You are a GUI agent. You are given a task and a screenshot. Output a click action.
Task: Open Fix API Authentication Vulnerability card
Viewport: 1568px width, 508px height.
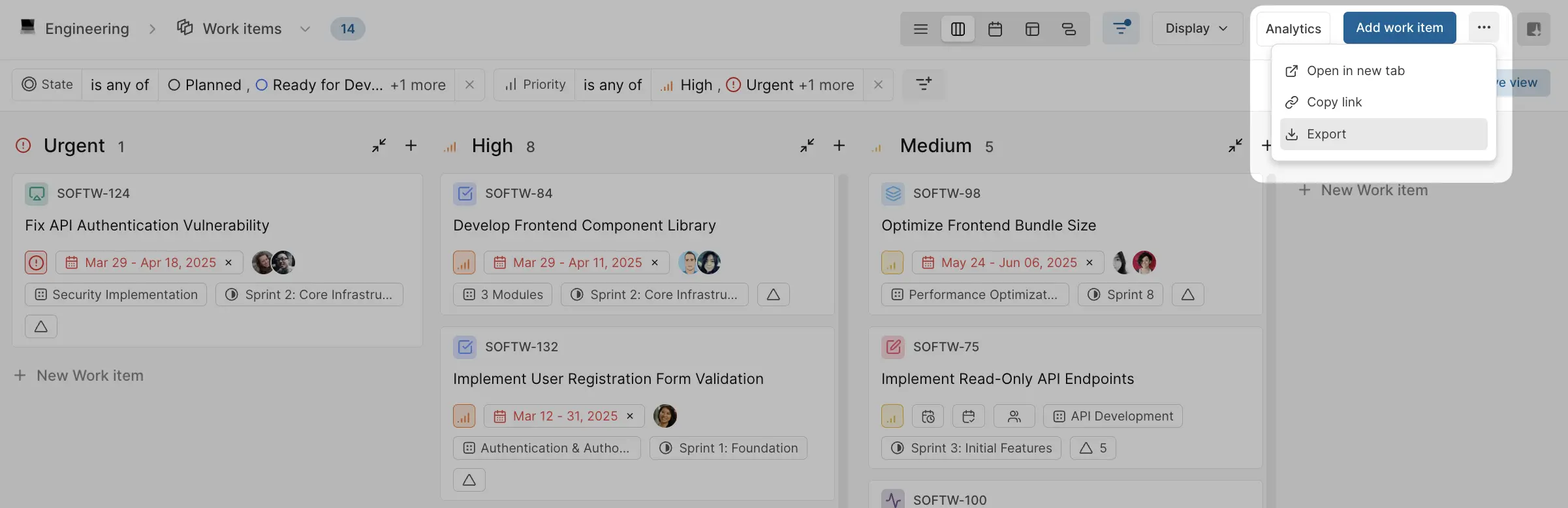[x=147, y=225]
